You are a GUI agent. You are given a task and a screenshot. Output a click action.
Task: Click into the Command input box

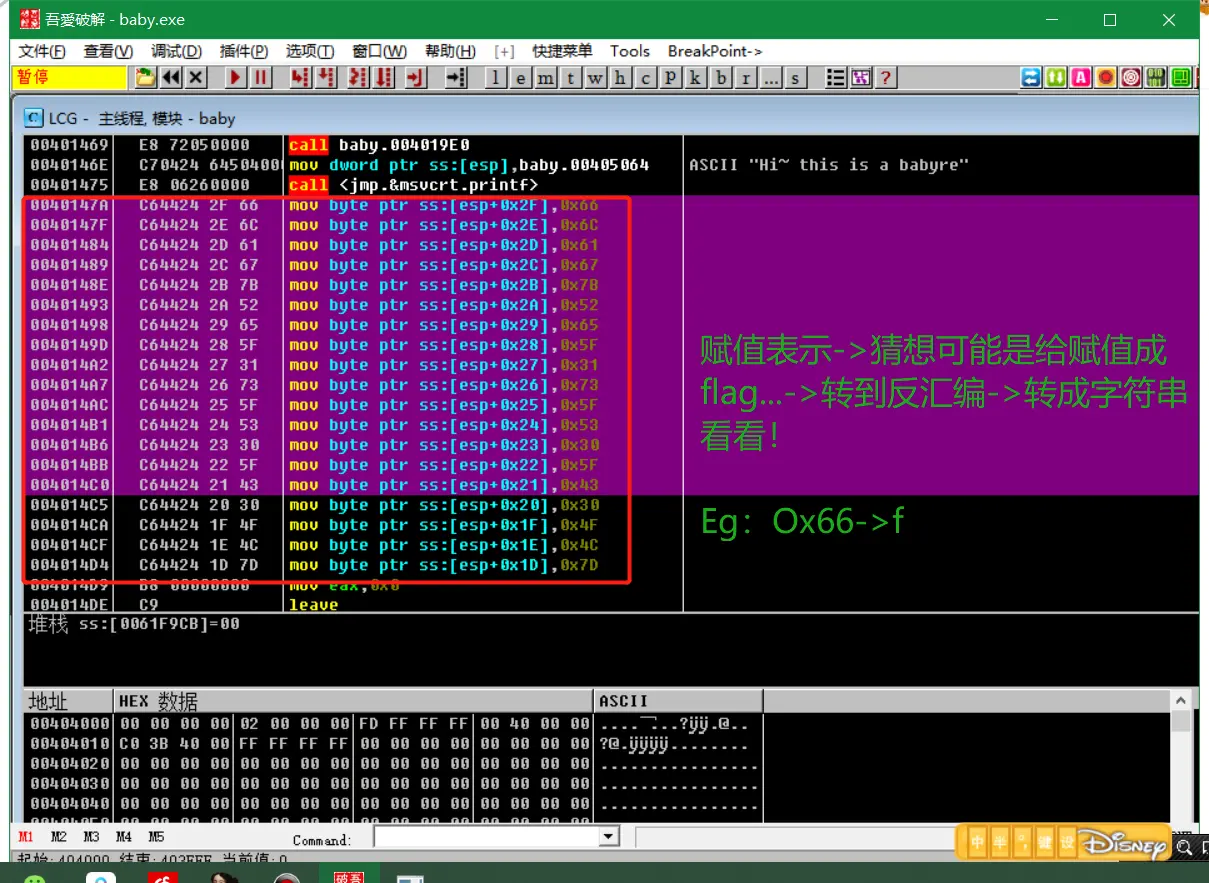pyautogui.click(x=486, y=837)
